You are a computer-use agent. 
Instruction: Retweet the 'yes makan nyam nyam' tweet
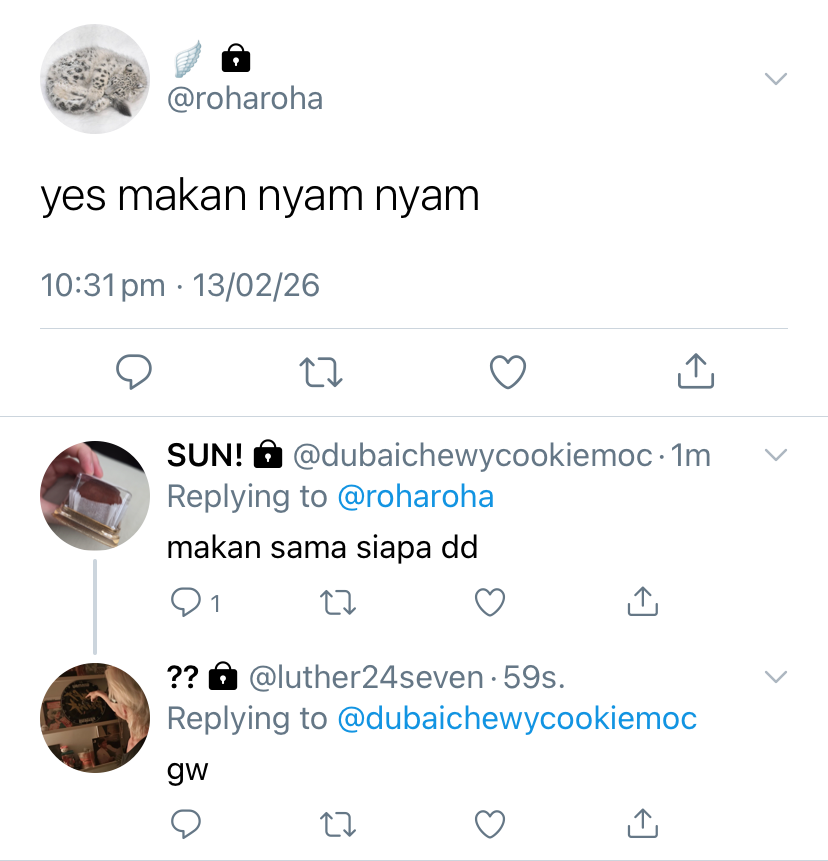321,372
